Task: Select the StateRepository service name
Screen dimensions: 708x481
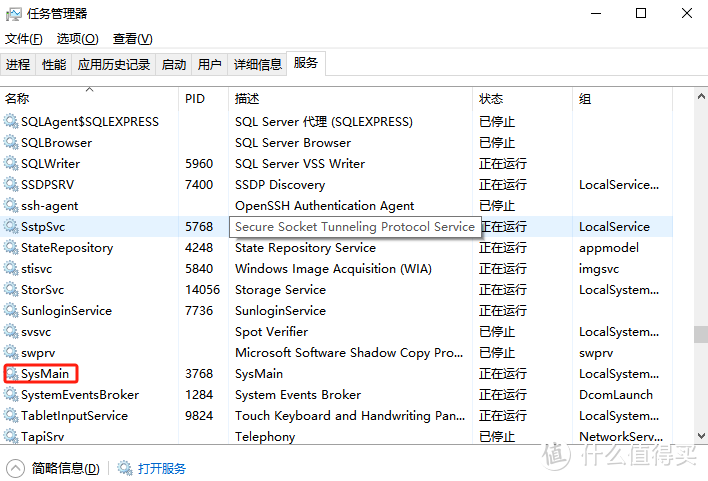Action: (67, 248)
